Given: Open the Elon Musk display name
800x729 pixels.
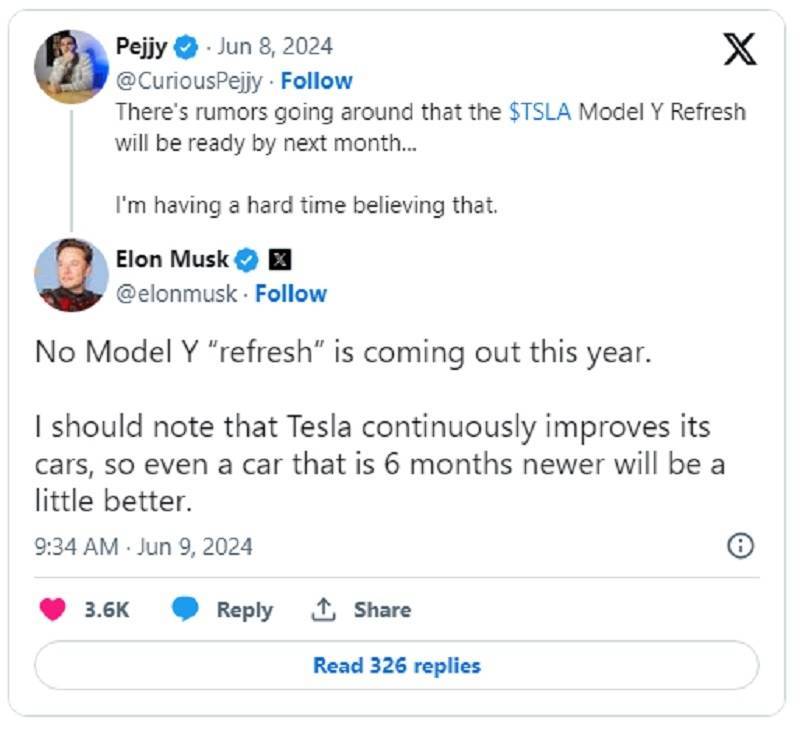Looking at the screenshot, I should (178, 261).
